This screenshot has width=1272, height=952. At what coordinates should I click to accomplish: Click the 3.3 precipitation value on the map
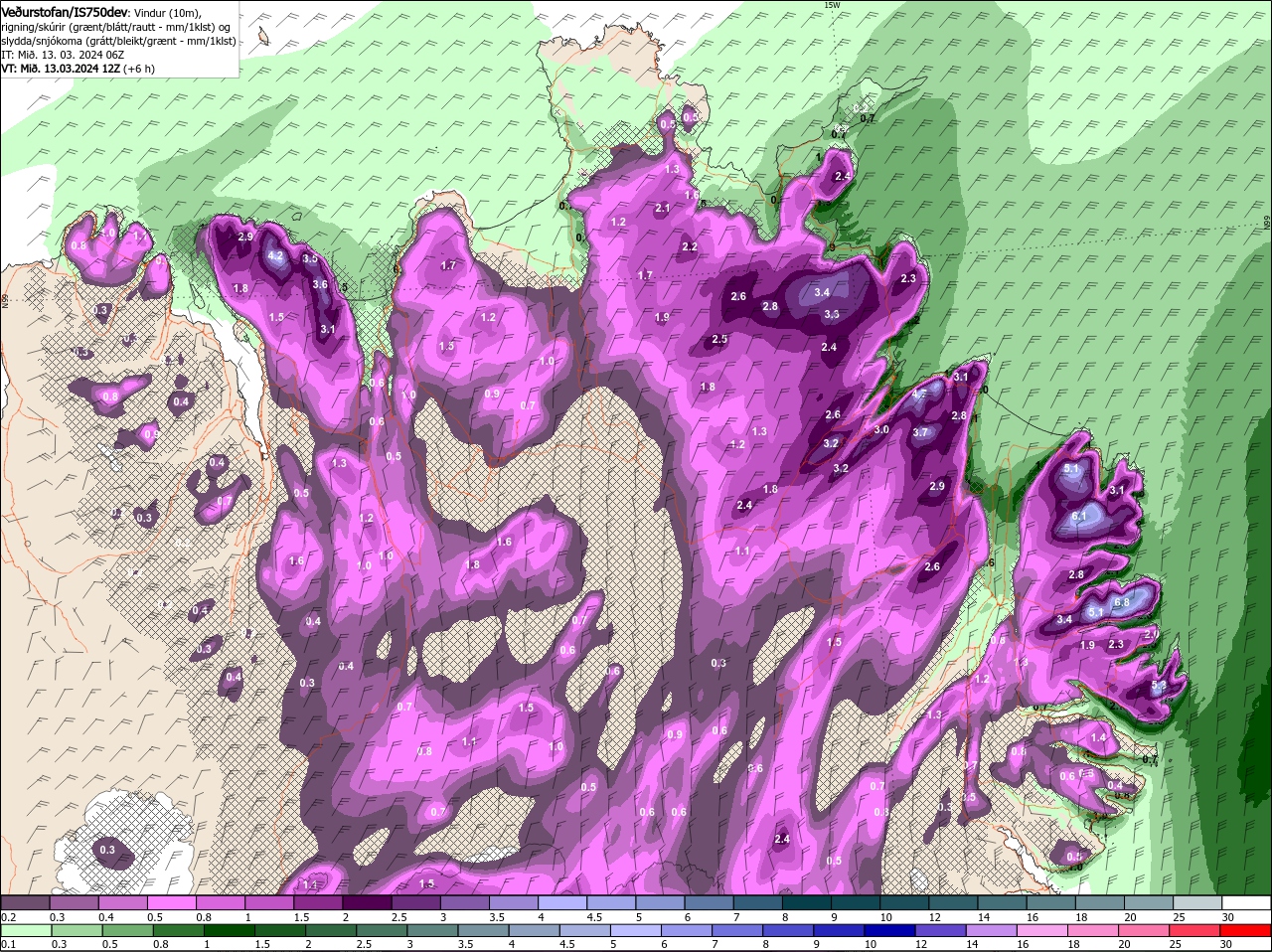832,314
